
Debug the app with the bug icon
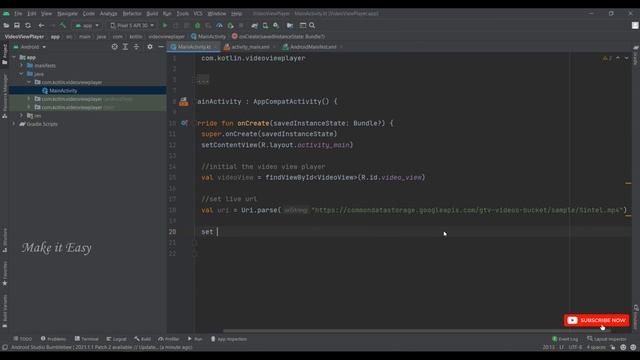198,25
